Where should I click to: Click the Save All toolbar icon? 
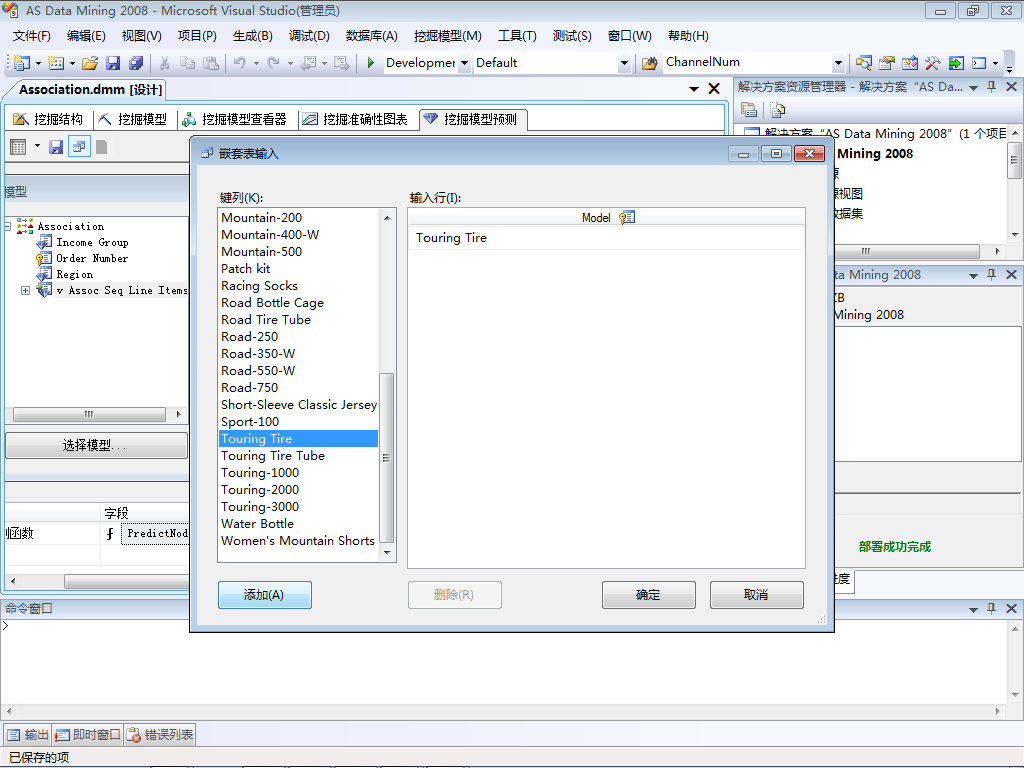tap(136, 63)
